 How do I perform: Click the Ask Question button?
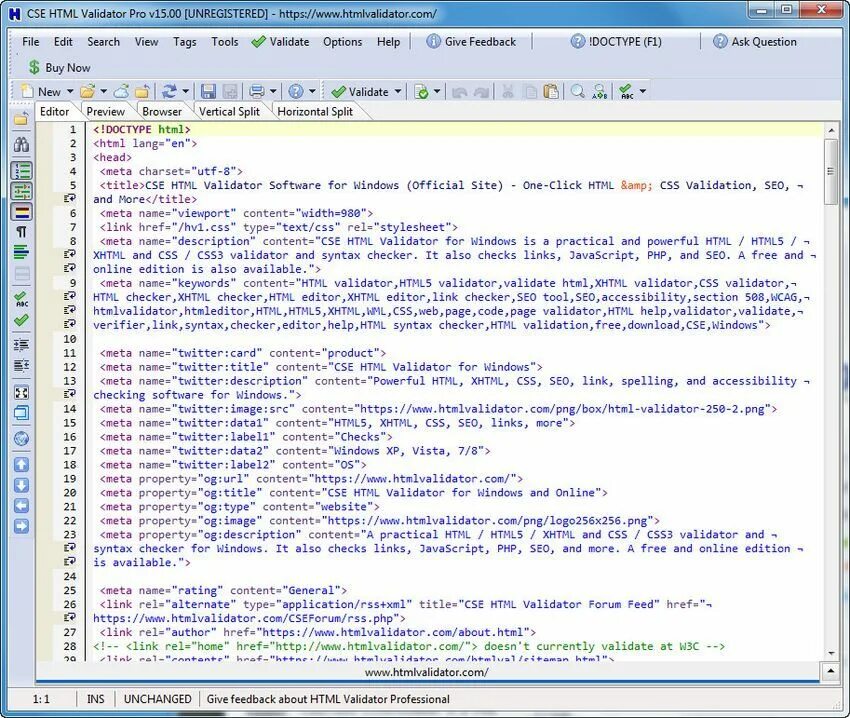(x=755, y=42)
